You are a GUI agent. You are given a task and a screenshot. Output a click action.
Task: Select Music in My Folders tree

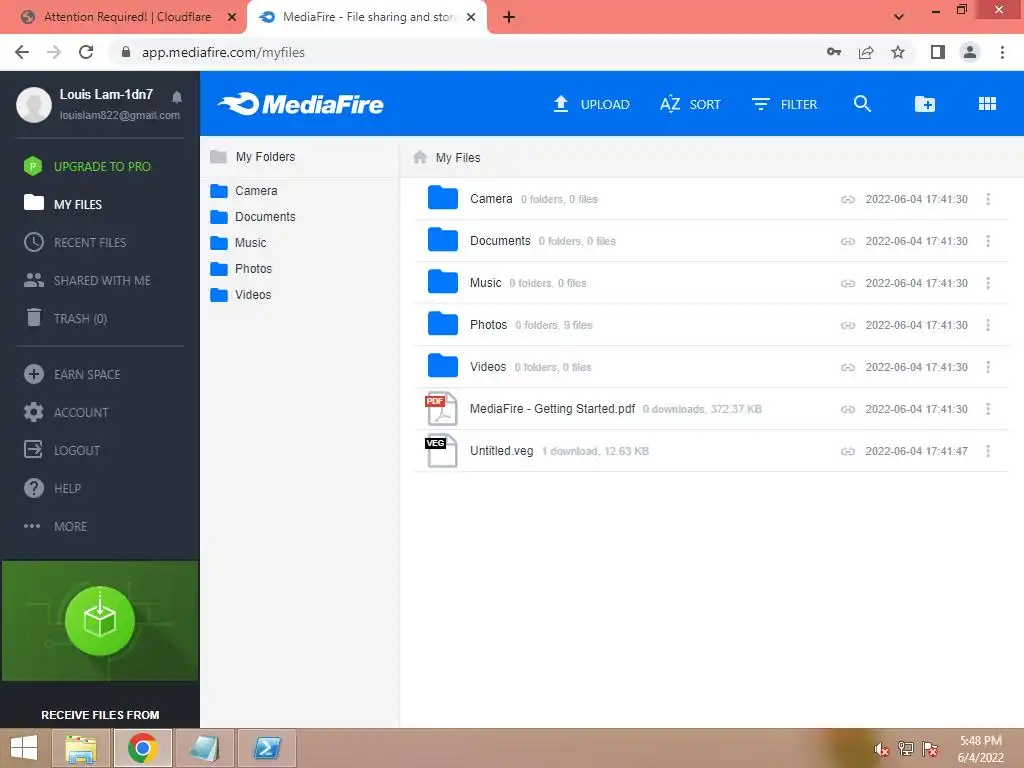pyautogui.click(x=238, y=243)
